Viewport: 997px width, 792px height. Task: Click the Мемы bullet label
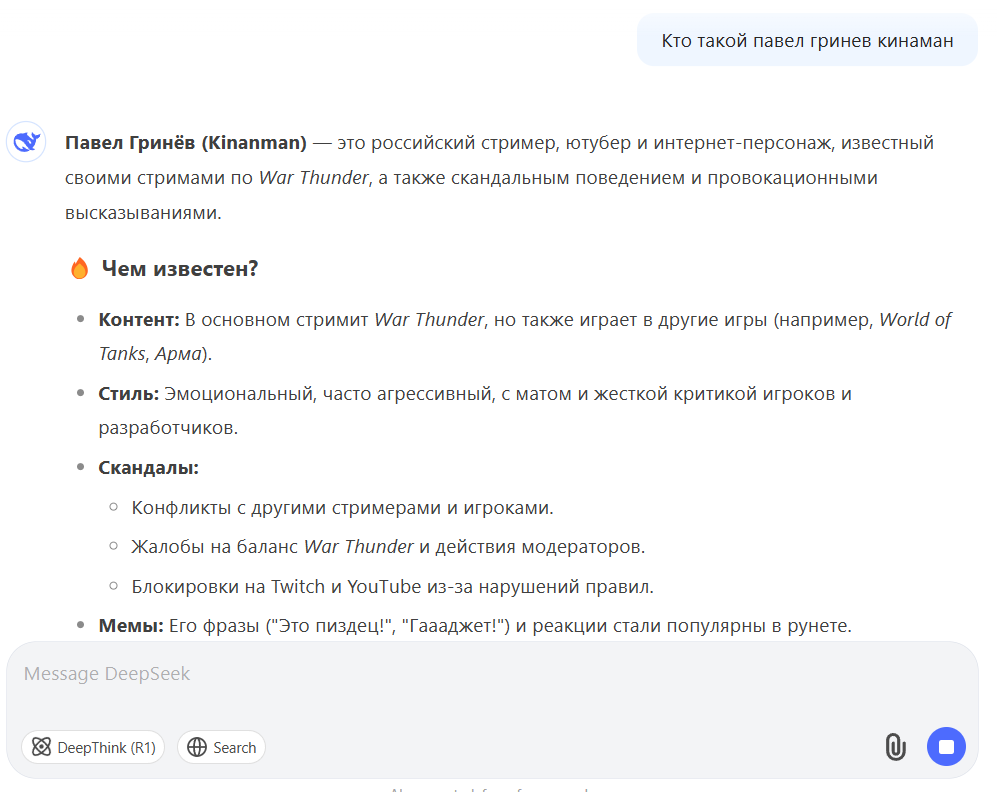[x=131, y=626]
